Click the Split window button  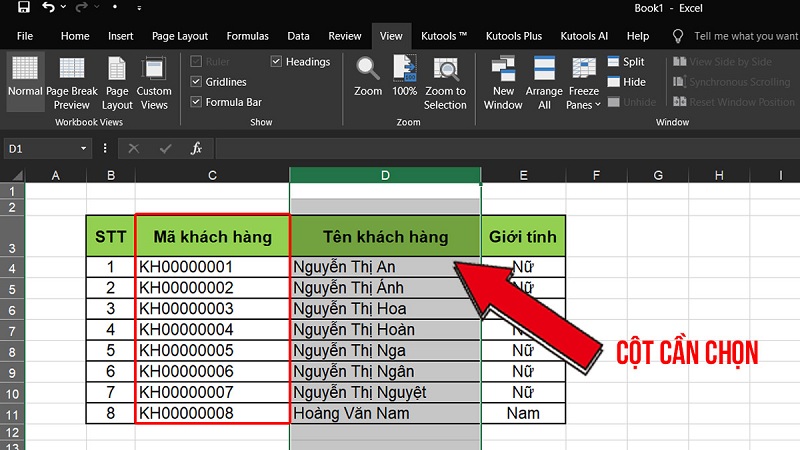pos(626,62)
